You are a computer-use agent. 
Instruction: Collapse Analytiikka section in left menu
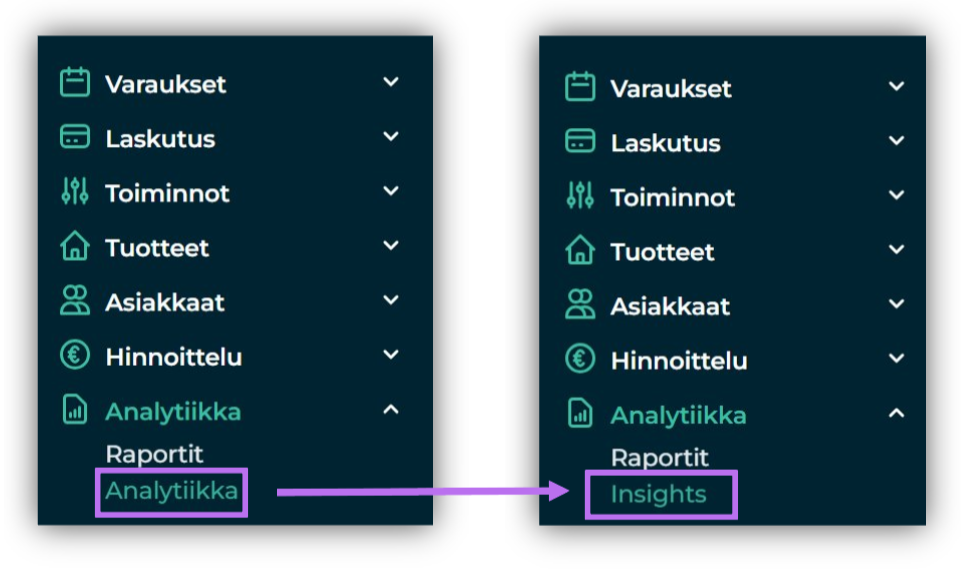(391, 410)
